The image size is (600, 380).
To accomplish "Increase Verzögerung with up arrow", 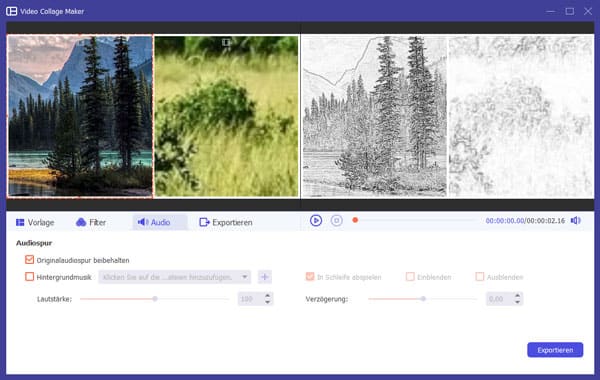I will pos(517,295).
